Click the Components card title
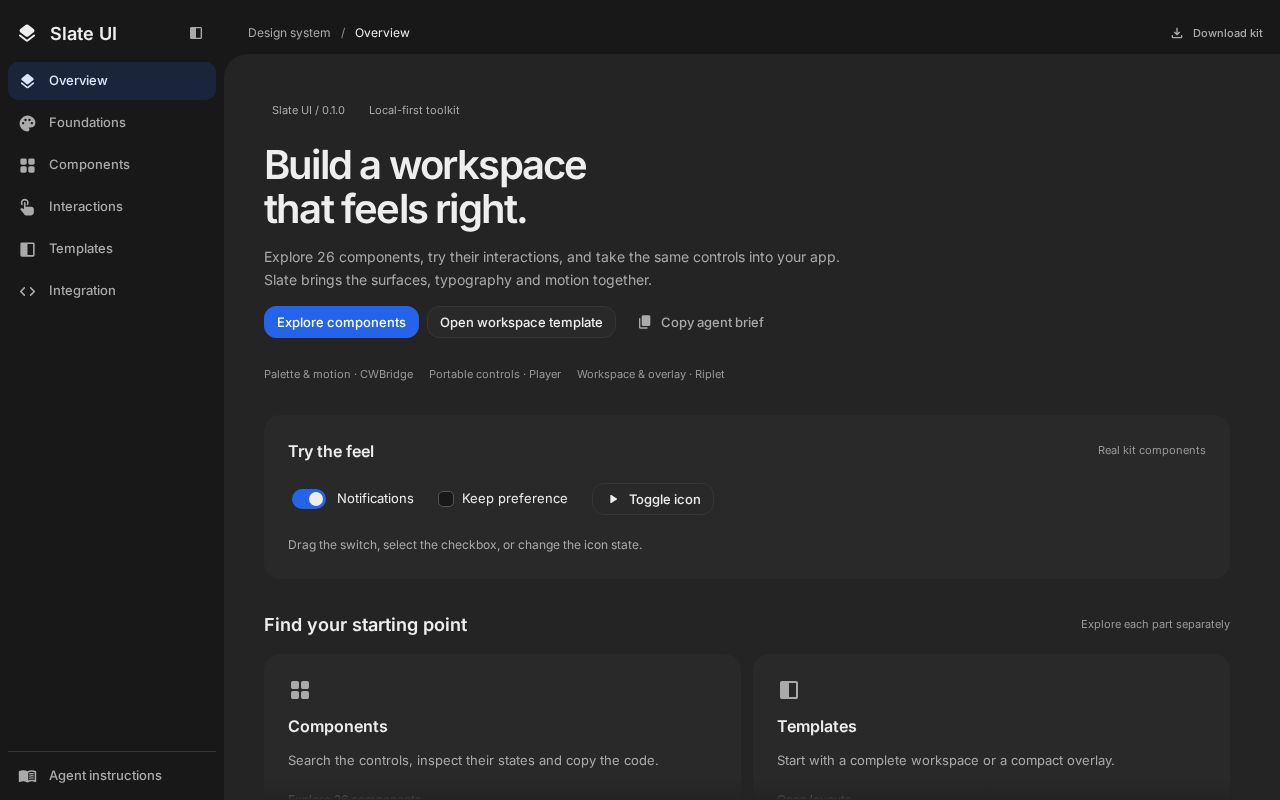1280x800 pixels. pos(338,726)
